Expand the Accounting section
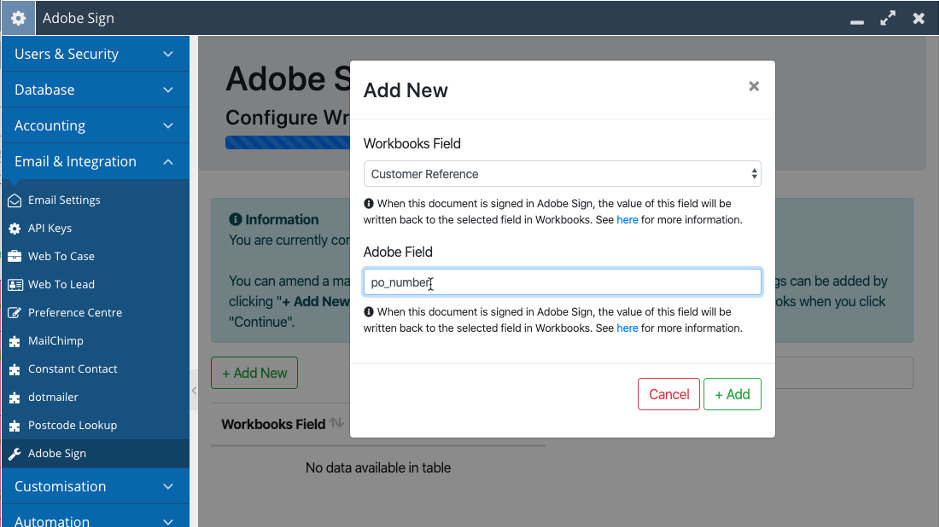This screenshot has height=527, width=939. pyautogui.click(x=95, y=126)
